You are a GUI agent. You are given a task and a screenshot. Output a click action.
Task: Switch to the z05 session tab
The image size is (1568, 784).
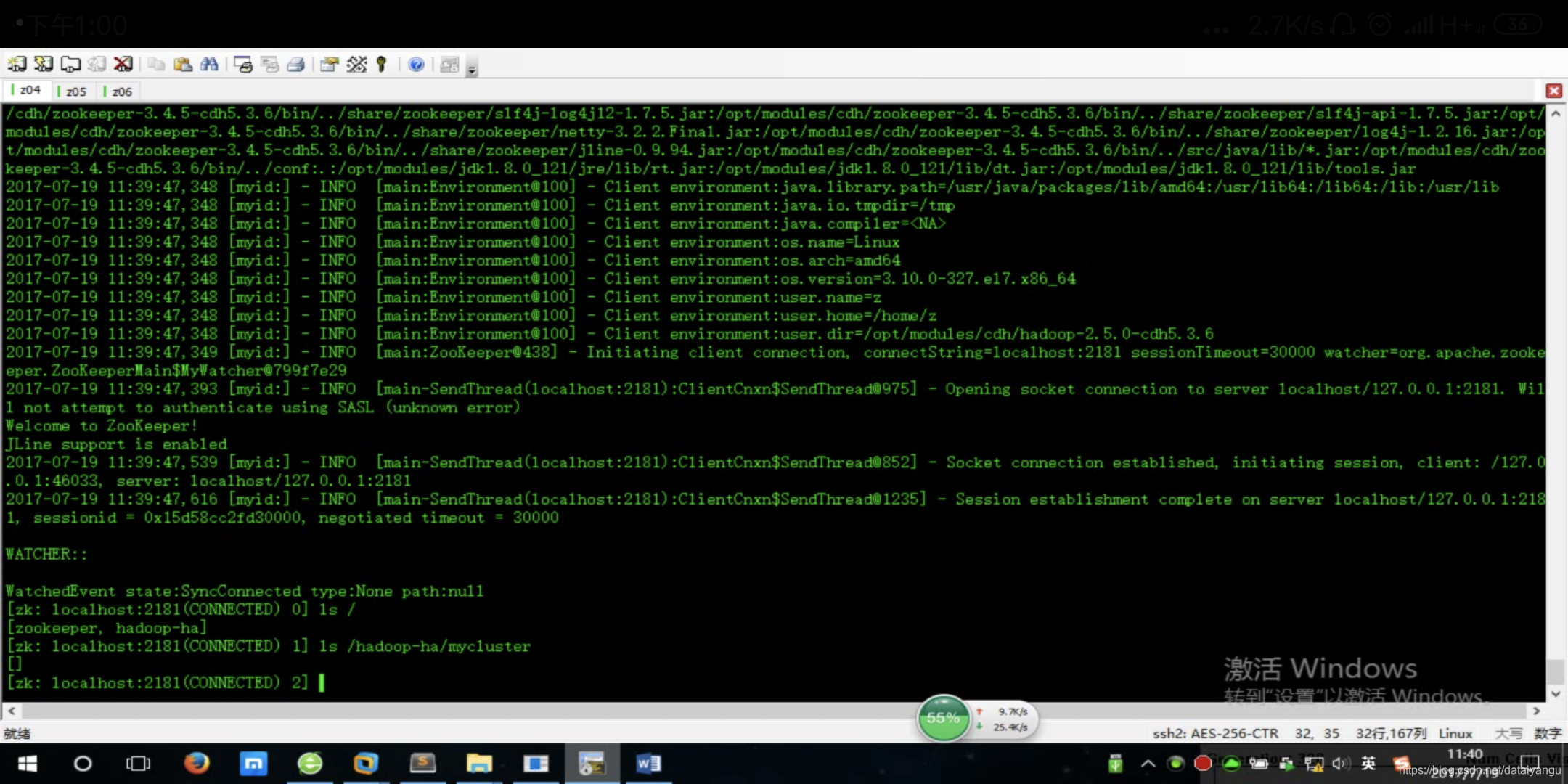[x=72, y=91]
